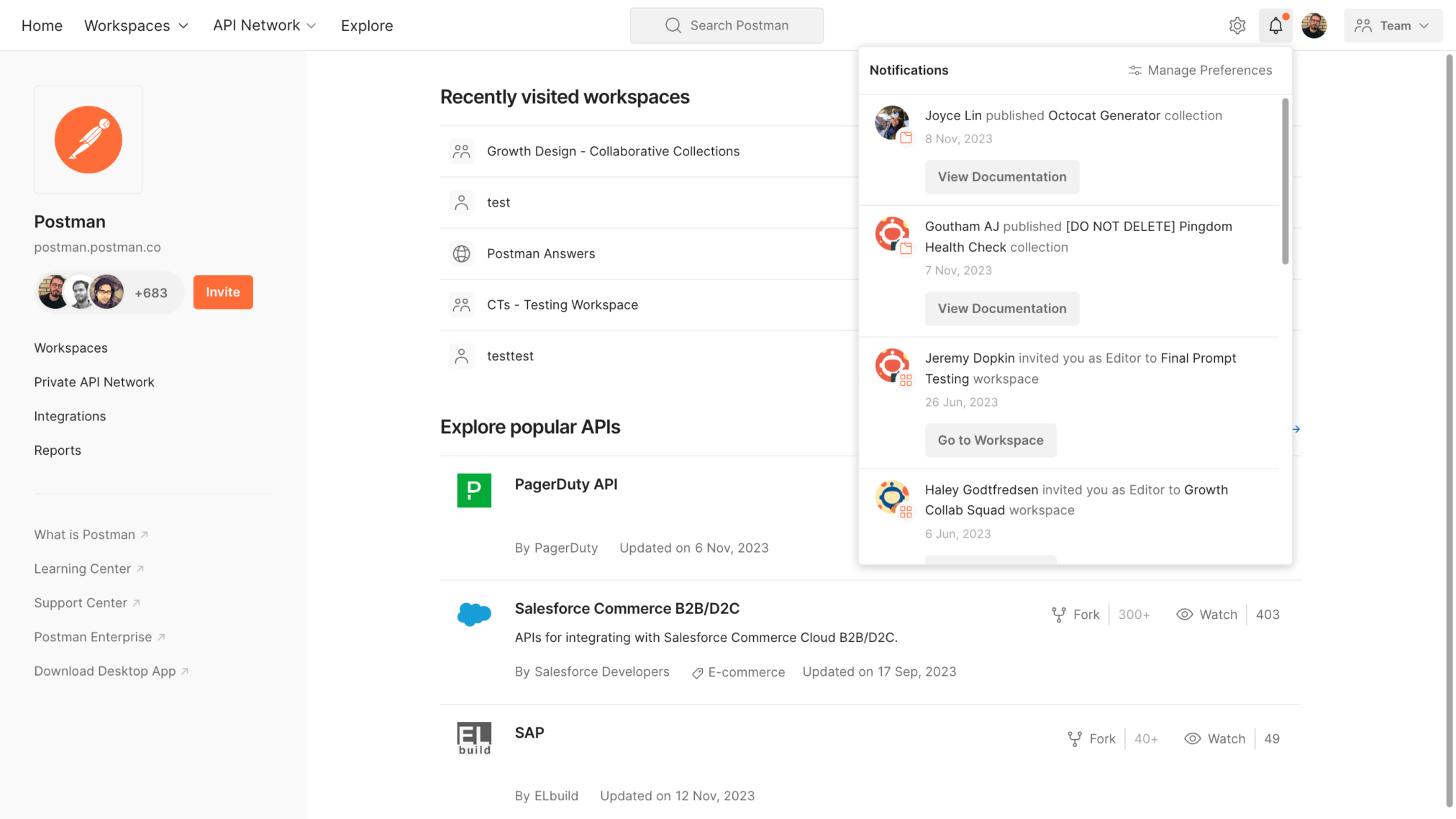Click the globe icon beside Postman Answers
The width and height of the screenshot is (1456, 819).
tap(461, 253)
